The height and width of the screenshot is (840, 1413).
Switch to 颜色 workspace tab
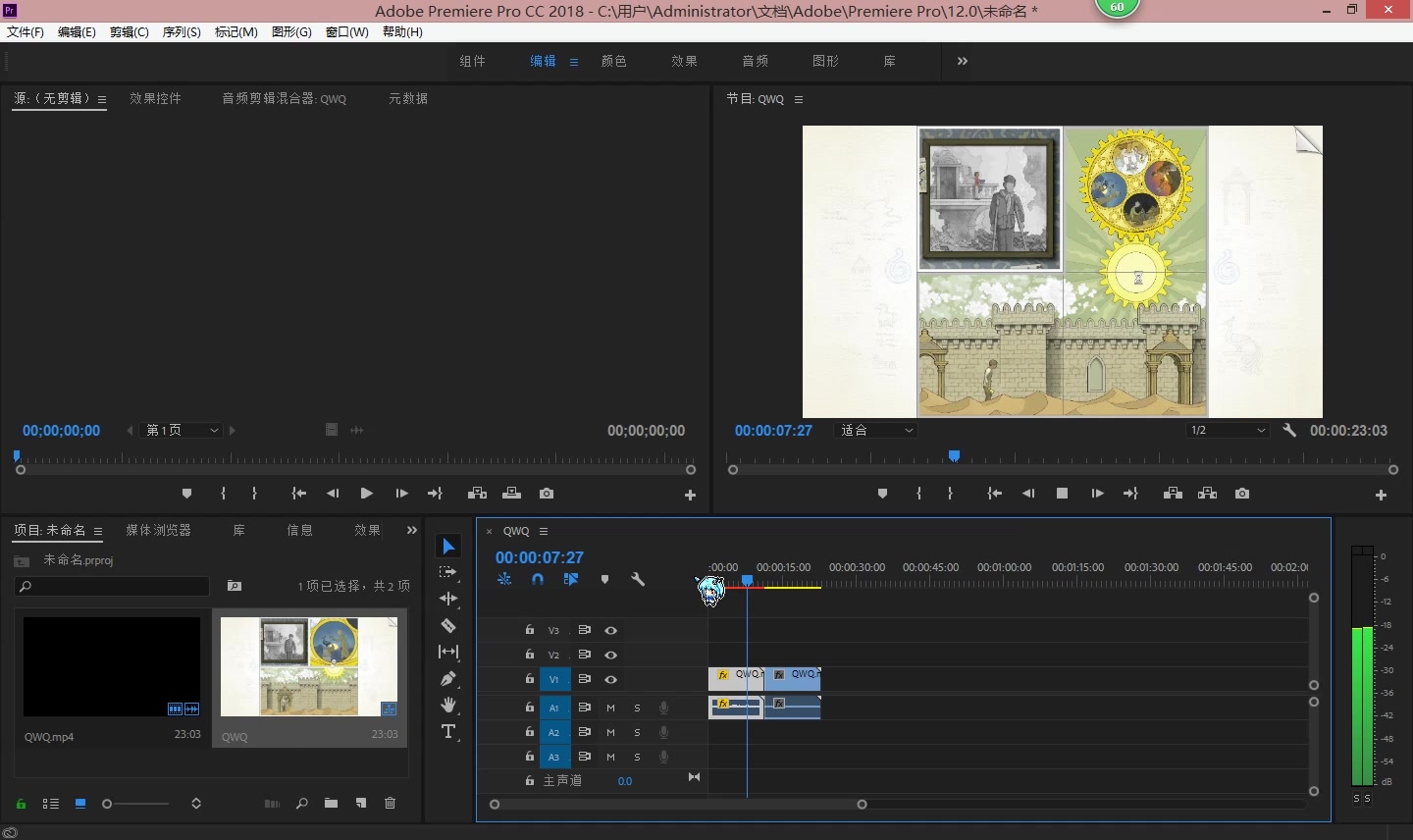pyautogui.click(x=614, y=61)
